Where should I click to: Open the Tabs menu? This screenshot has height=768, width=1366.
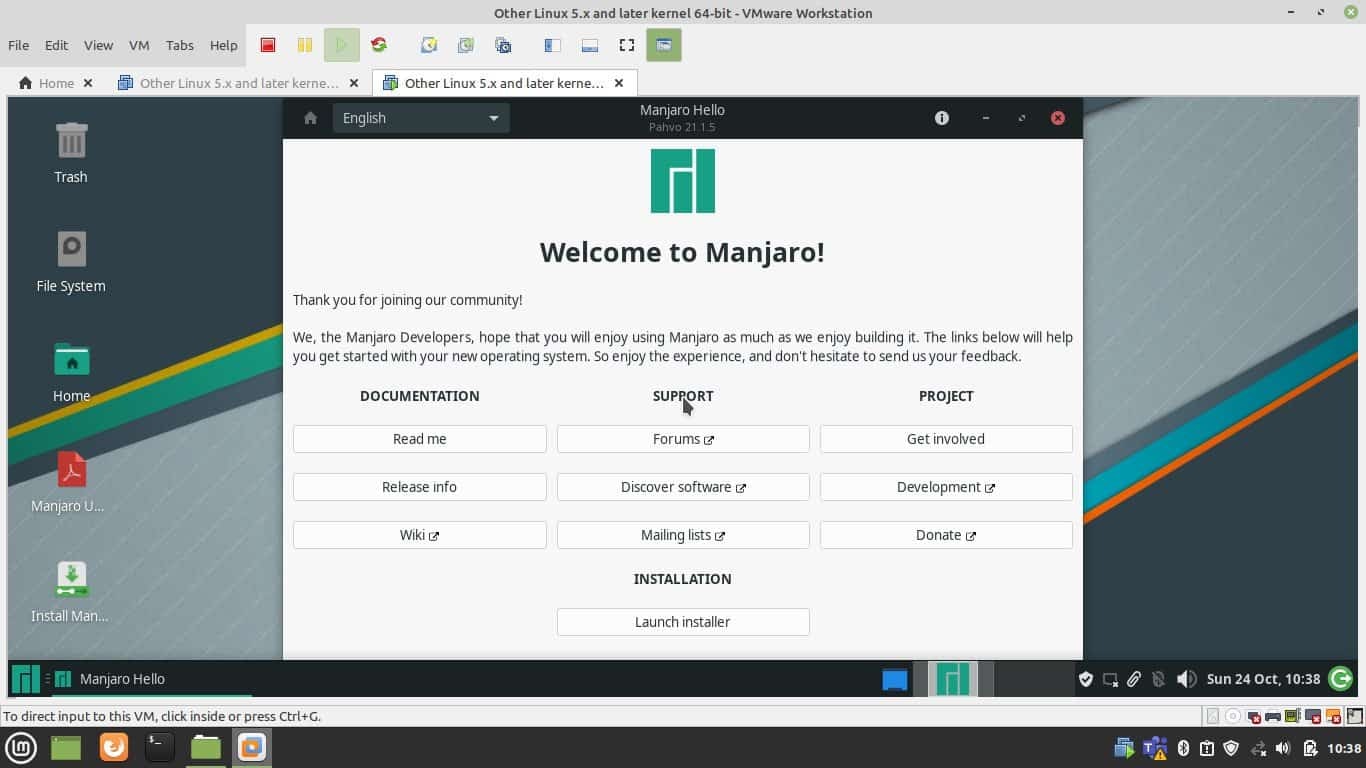[180, 45]
